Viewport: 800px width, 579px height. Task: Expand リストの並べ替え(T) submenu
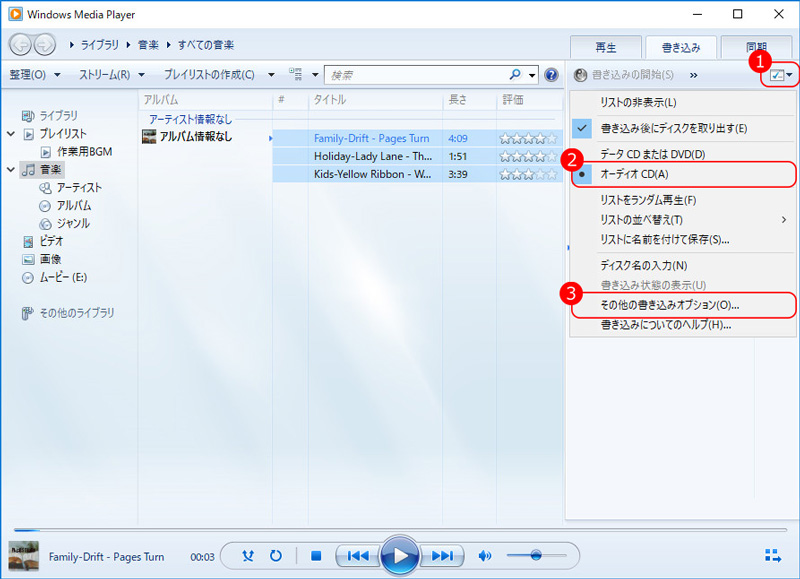683,220
